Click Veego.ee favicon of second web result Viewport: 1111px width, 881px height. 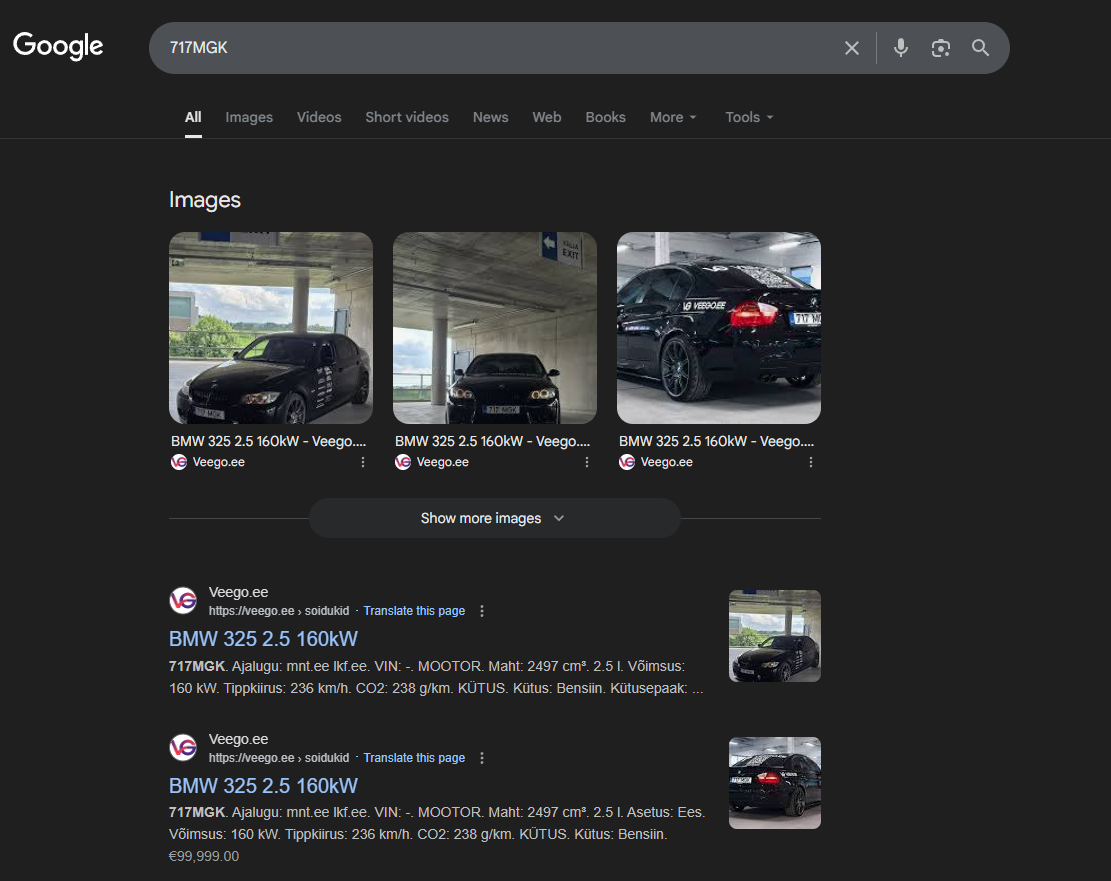point(183,748)
